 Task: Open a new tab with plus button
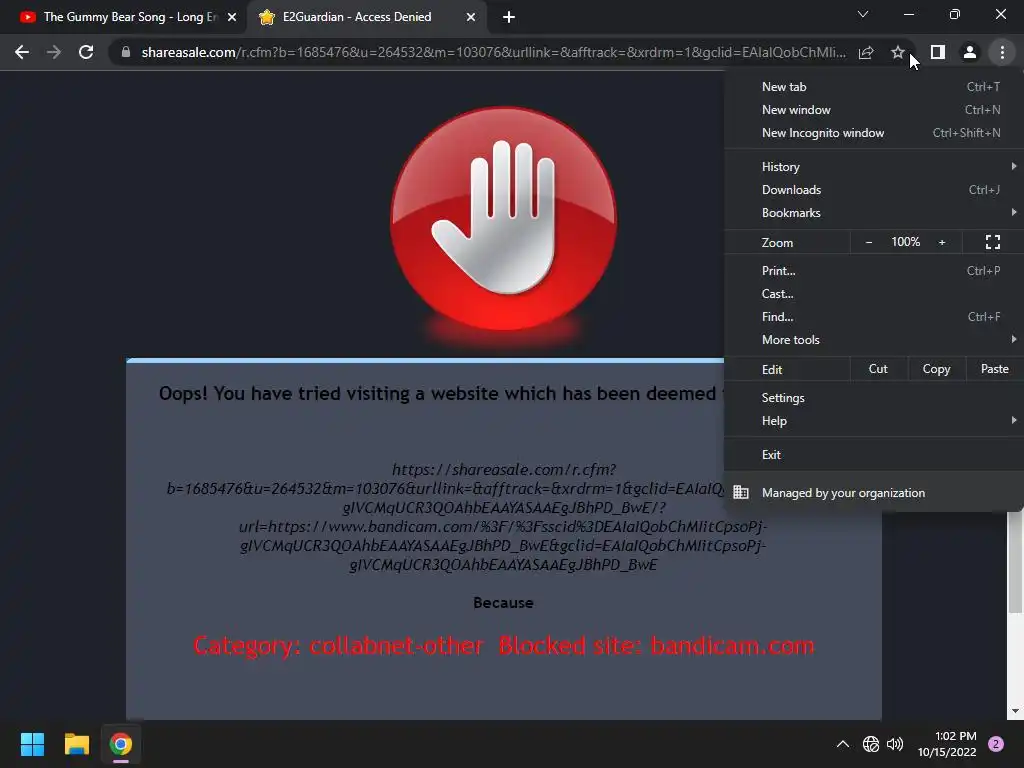[x=509, y=17]
